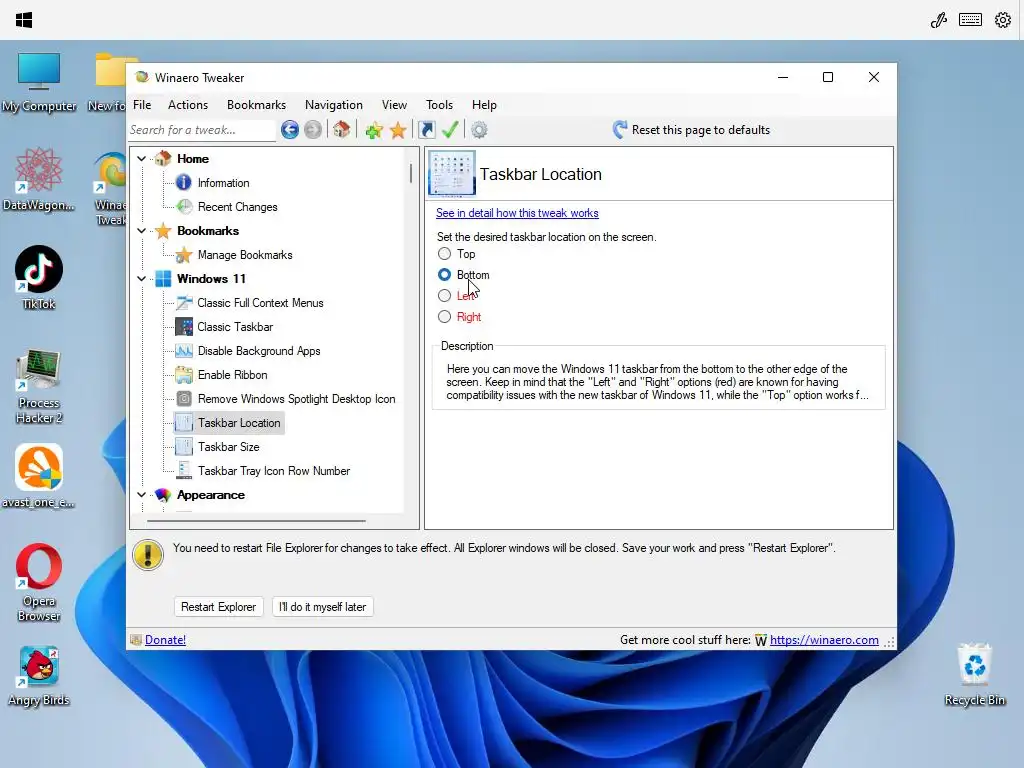Select Classic Full Context Menus tweak
Screen dimensions: 1024x768
[260, 303]
